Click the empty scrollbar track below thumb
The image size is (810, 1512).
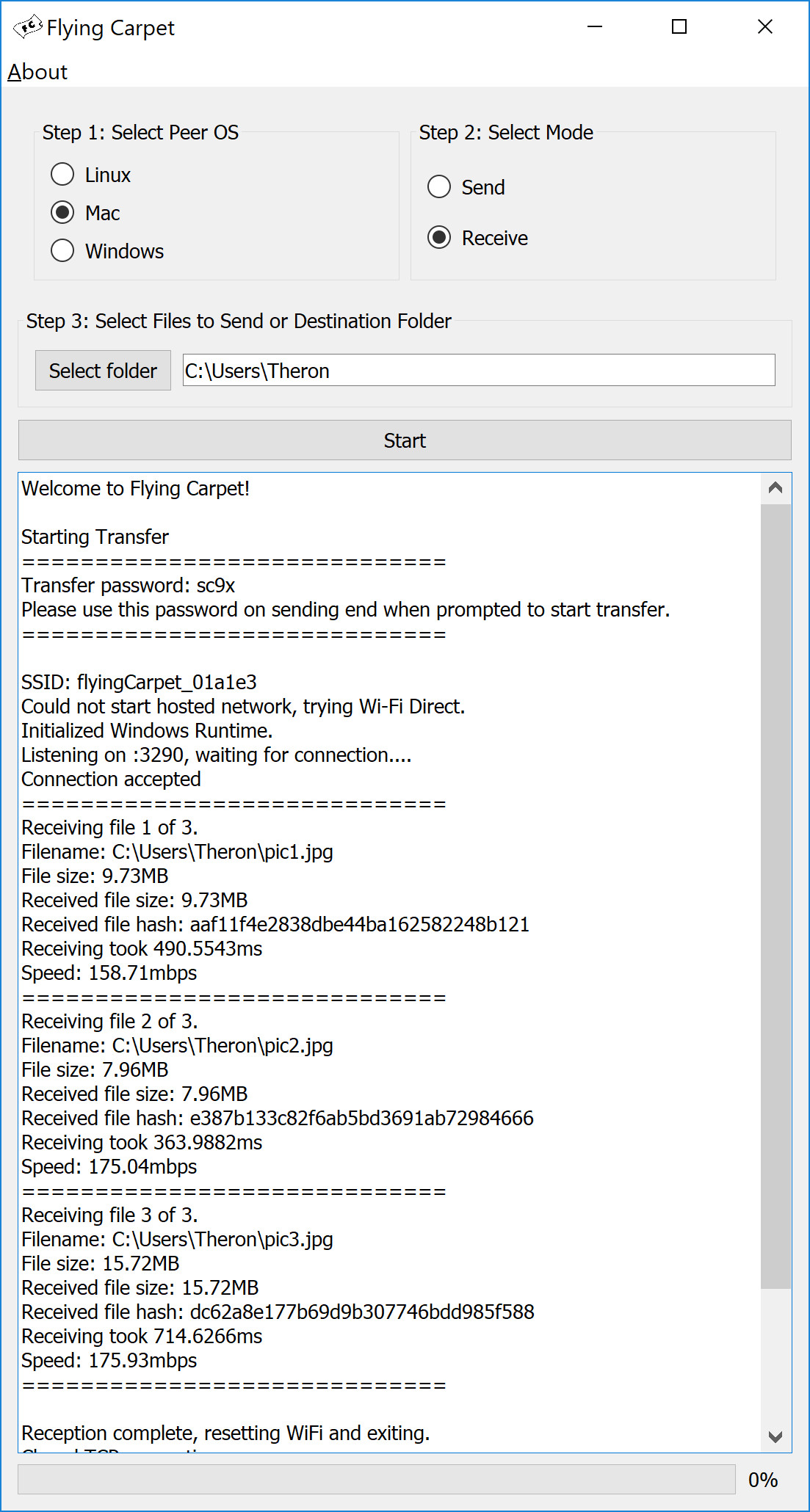click(775, 1355)
